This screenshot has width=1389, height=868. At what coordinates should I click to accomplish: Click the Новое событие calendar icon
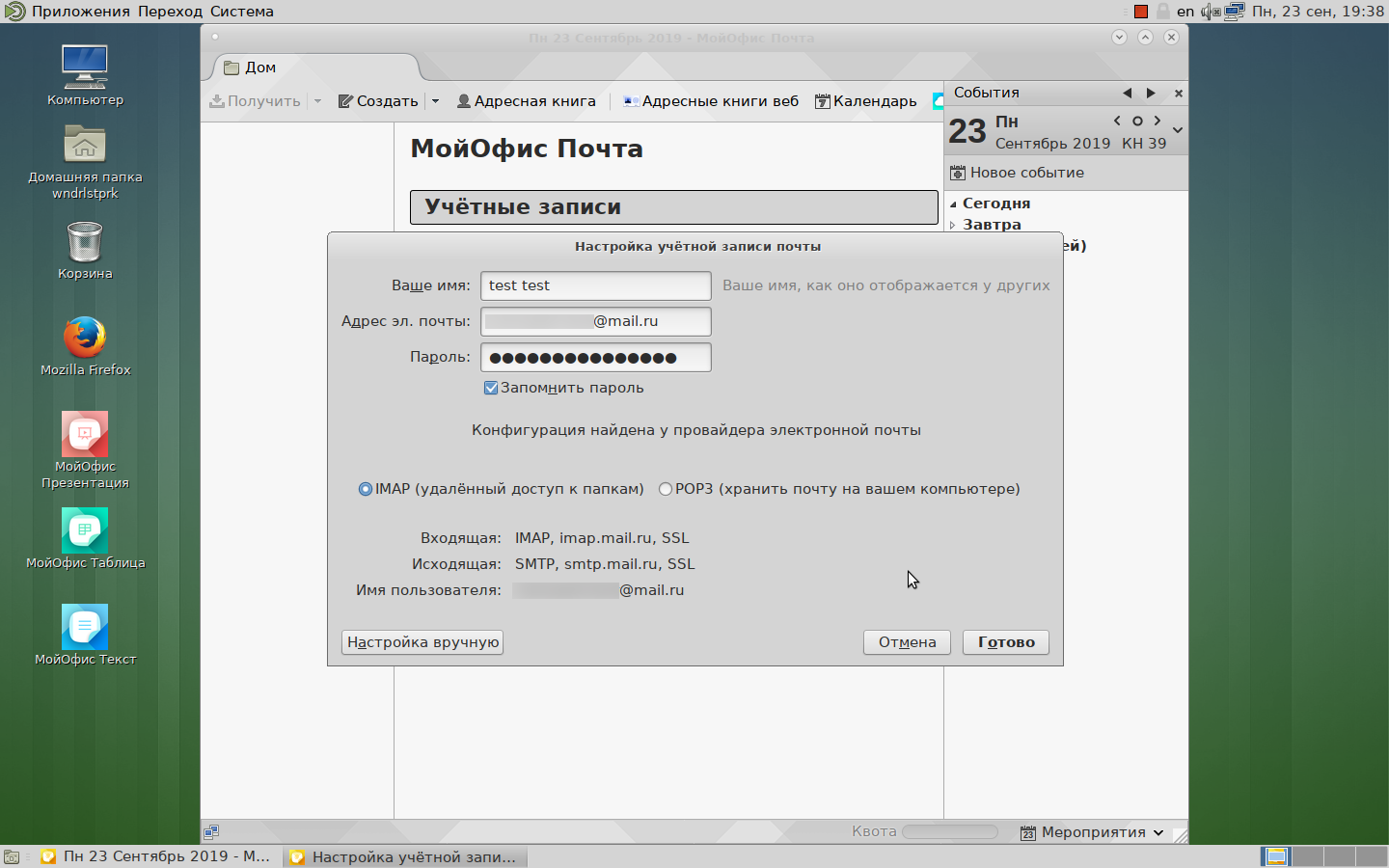958,173
